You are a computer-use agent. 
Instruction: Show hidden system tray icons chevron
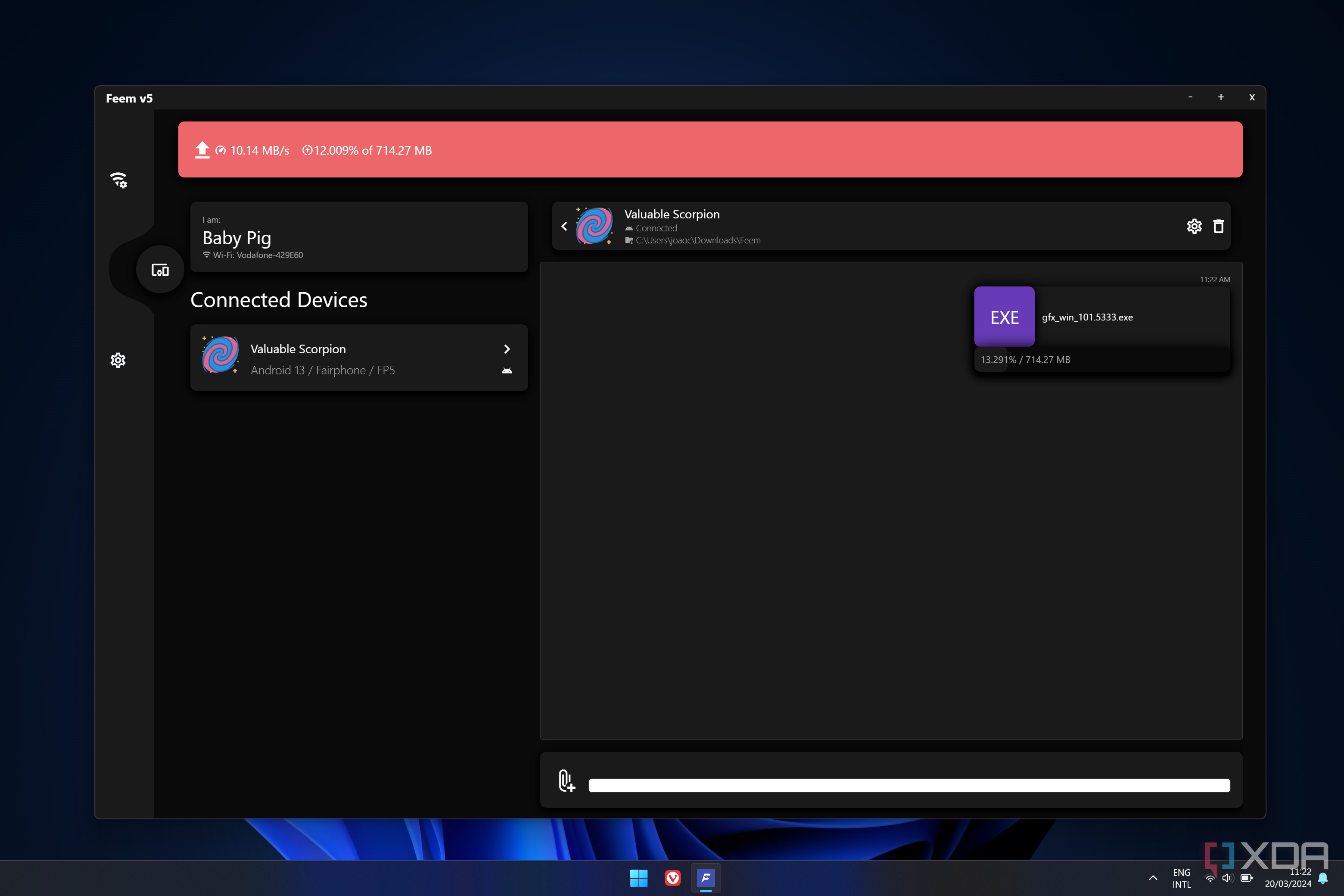1153,878
